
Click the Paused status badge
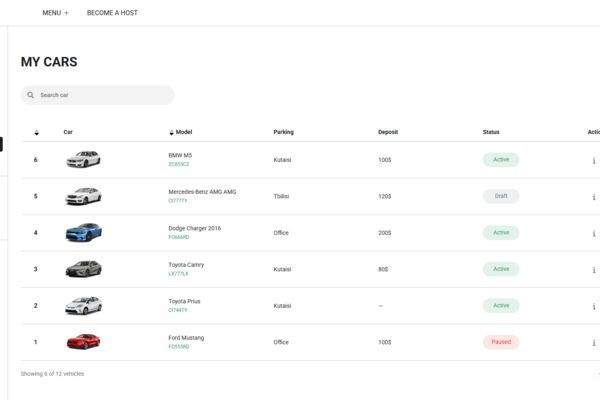(x=501, y=342)
